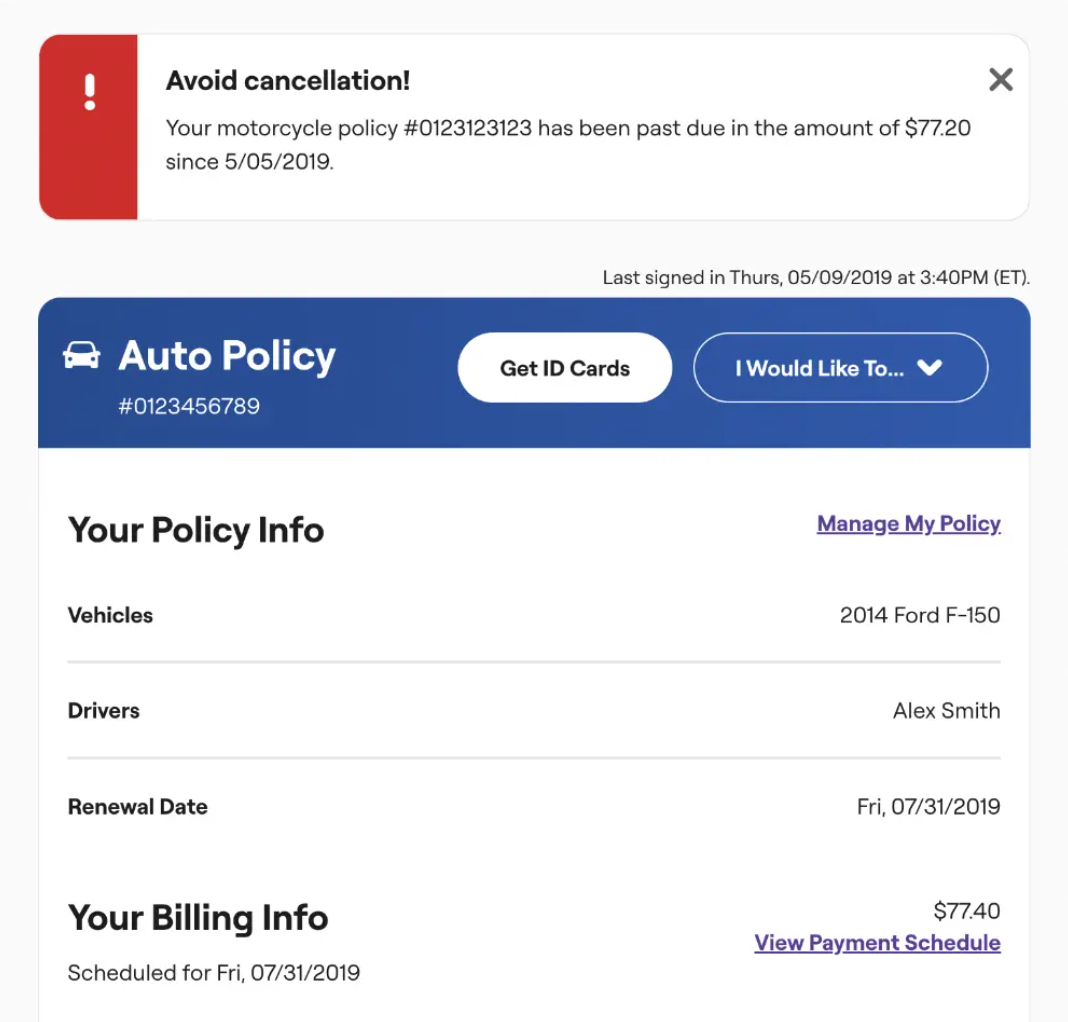Click the red exclamation warning icon
Viewport: 1068px width, 1022px height.
pos(89,92)
